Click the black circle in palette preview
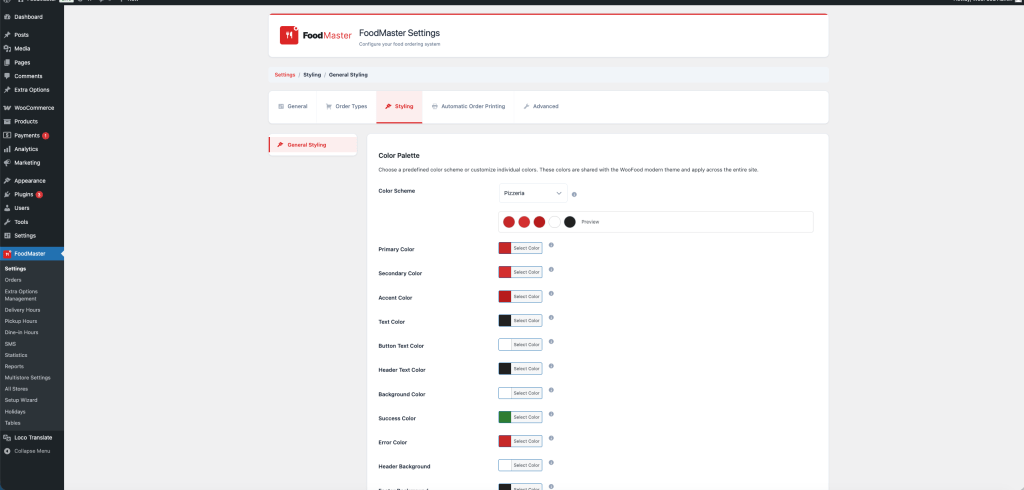Image resolution: width=1024 pixels, height=490 pixels. (570, 222)
